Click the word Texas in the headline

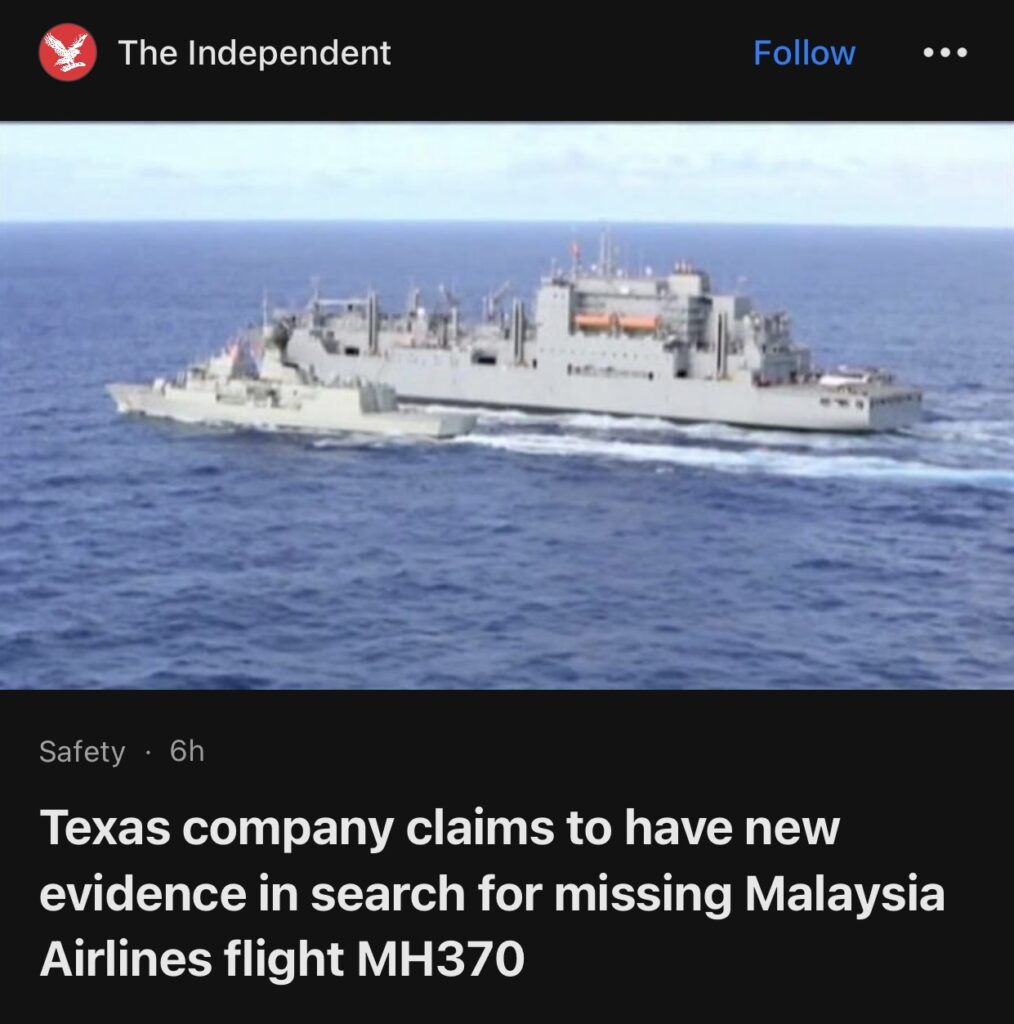[x=104, y=827]
